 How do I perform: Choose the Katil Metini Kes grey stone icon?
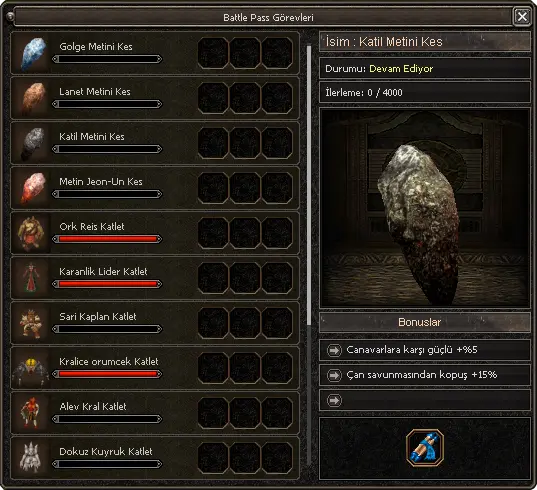[x=33, y=143]
